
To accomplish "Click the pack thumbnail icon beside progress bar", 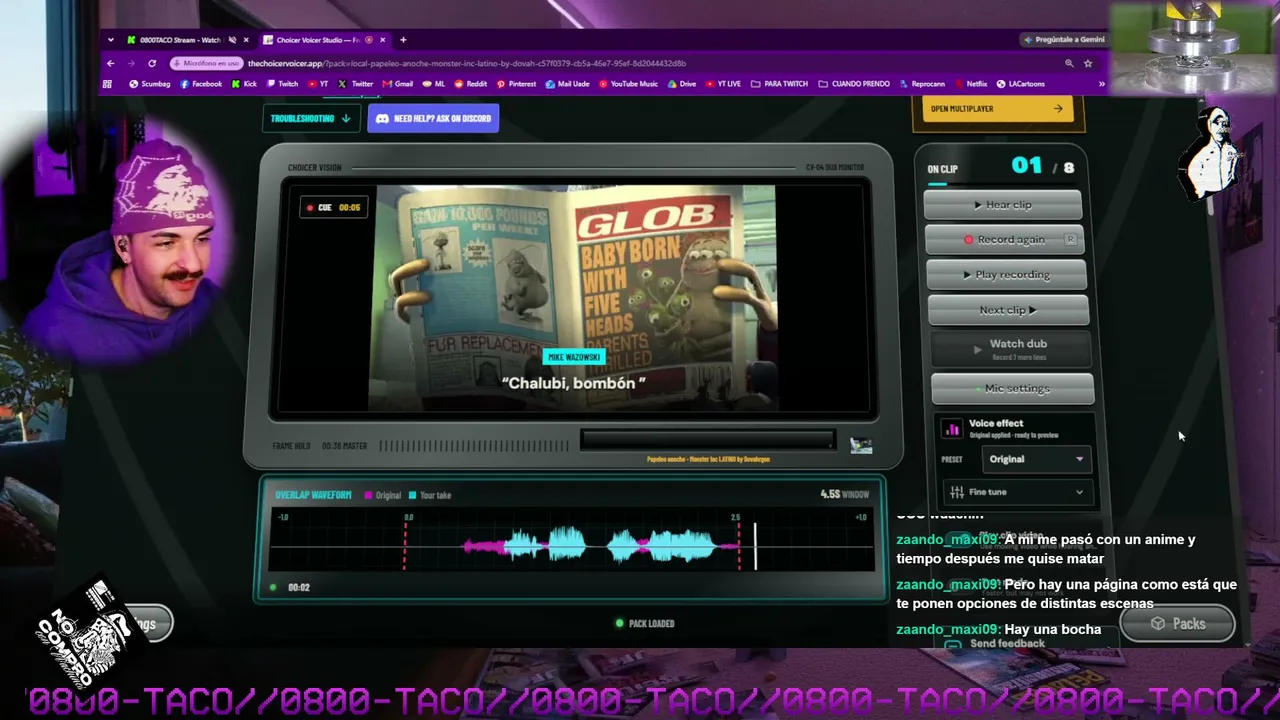I will pos(861,445).
